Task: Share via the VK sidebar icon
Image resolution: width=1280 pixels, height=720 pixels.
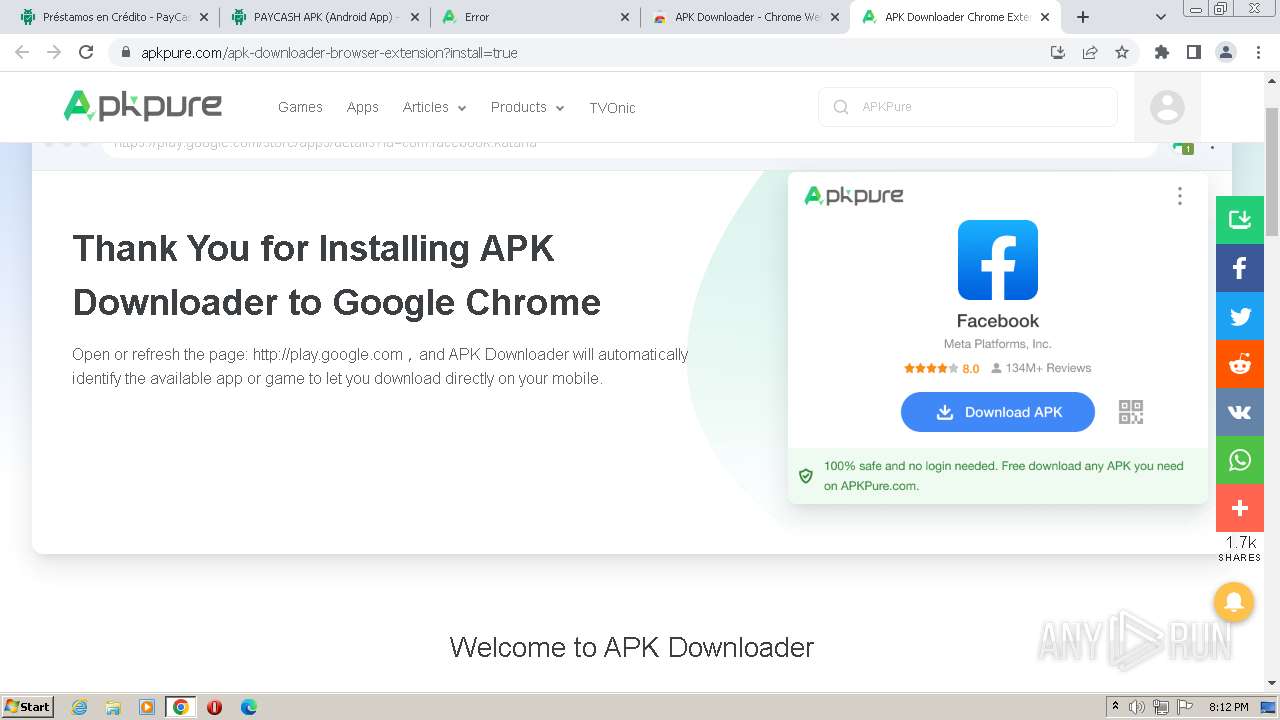Action: point(1240,412)
